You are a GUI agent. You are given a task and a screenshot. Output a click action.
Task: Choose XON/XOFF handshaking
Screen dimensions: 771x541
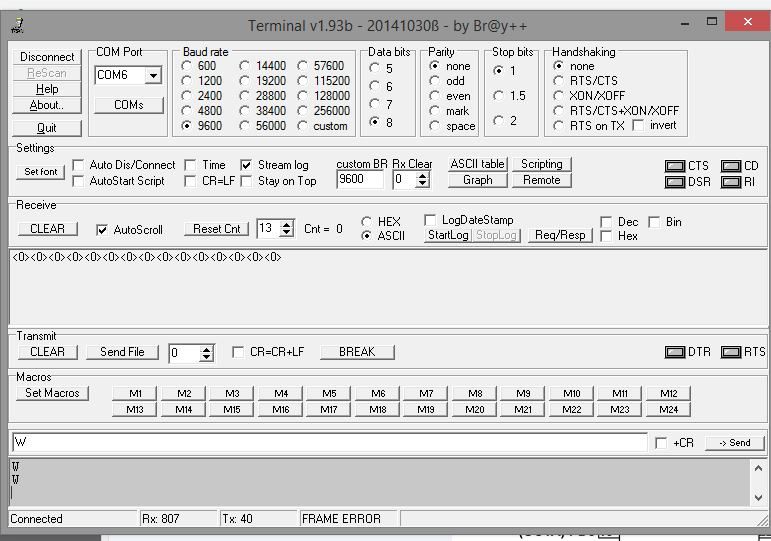coord(559,95)
